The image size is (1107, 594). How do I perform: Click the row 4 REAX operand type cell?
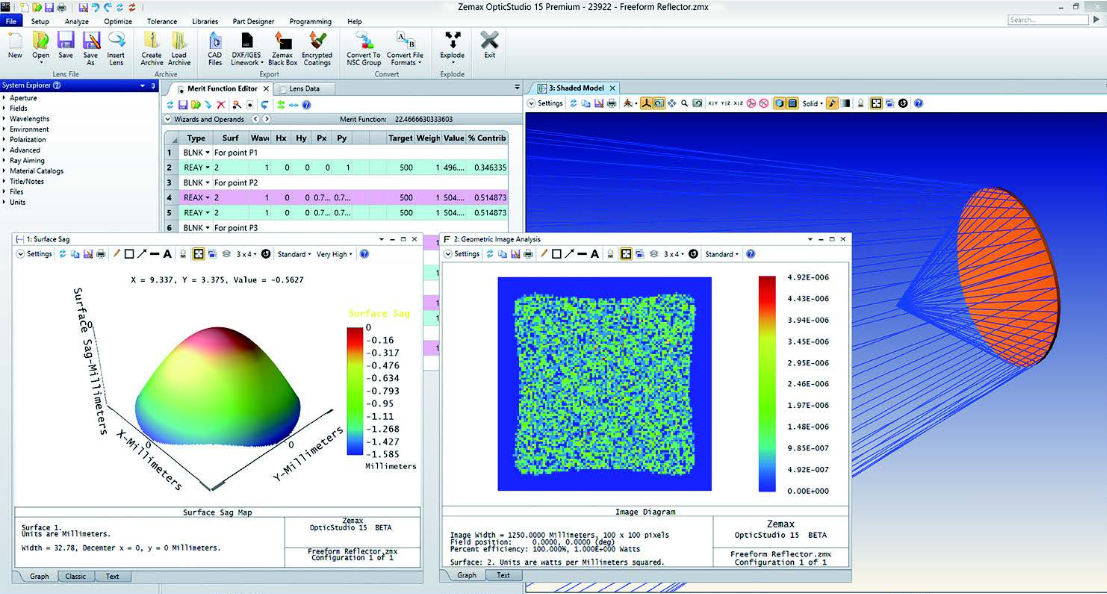click(x=196, y=198)
